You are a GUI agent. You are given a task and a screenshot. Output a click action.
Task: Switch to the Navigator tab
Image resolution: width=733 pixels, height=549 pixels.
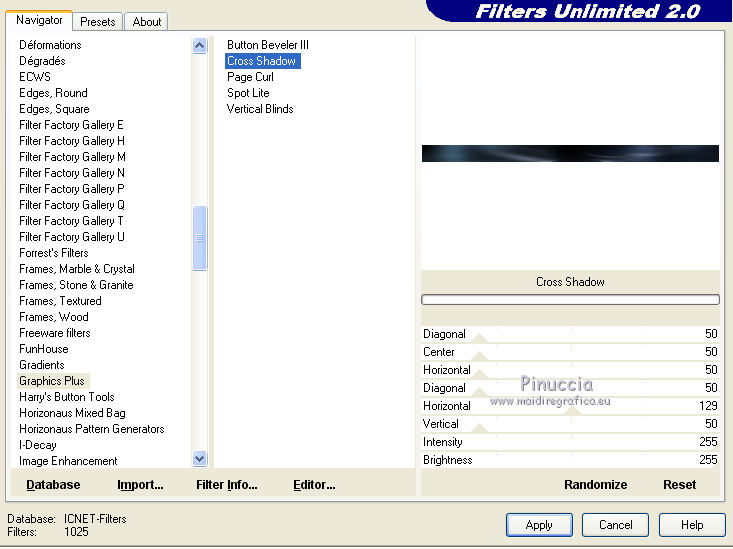pos(39,20)
